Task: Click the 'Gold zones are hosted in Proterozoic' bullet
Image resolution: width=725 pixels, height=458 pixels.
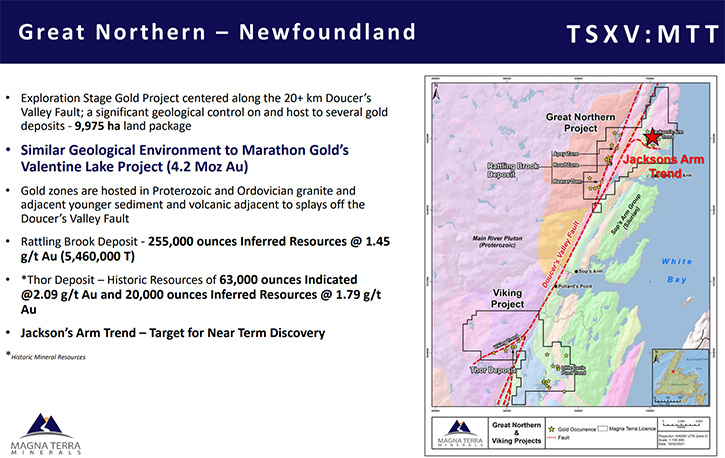Action: [x=193, y=204]
